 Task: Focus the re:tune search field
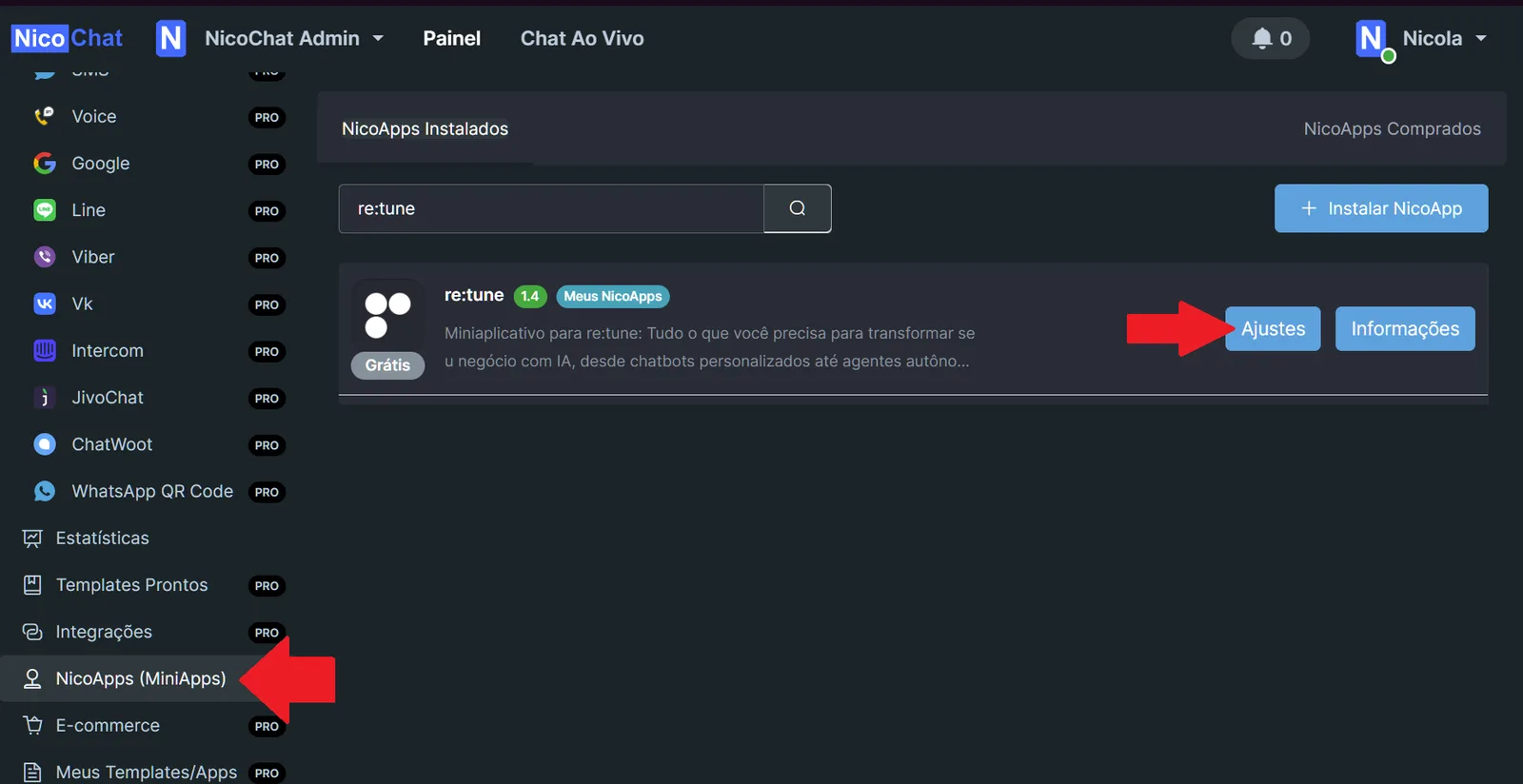click(x=551, y=208)
